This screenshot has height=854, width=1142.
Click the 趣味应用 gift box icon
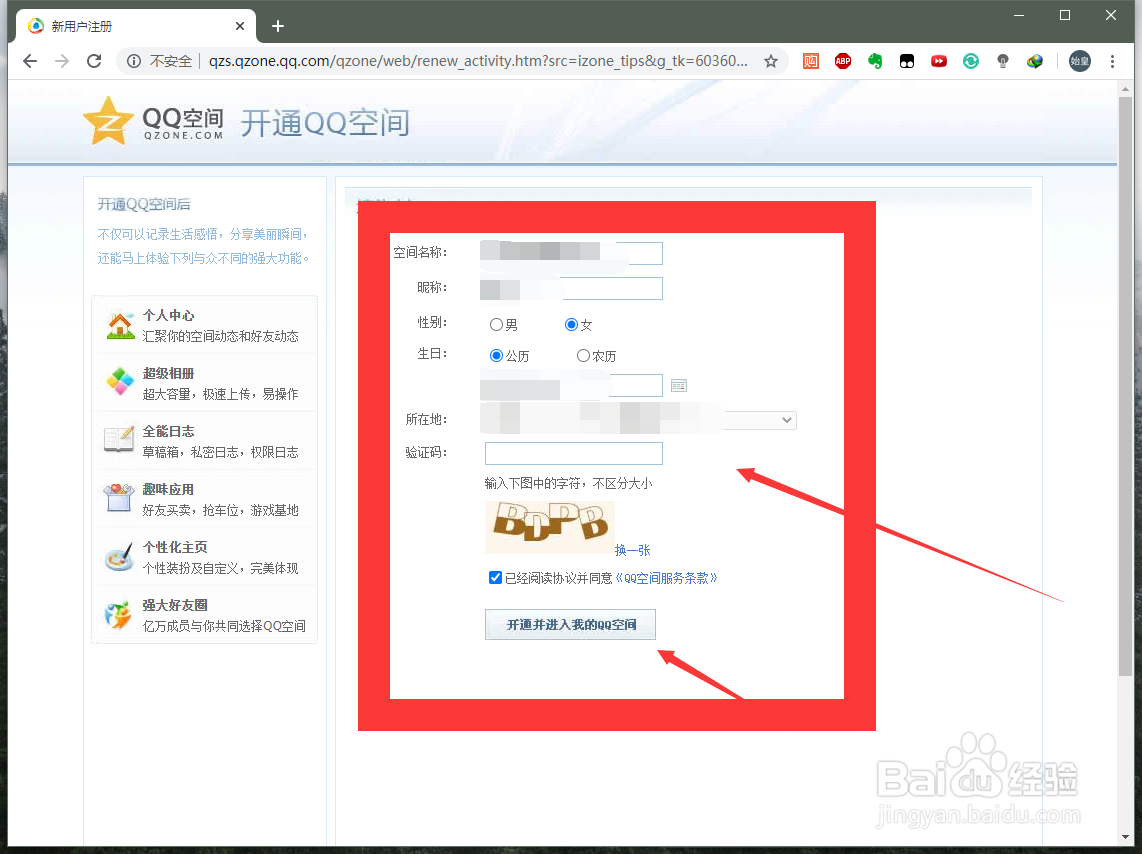click(120, 497)
